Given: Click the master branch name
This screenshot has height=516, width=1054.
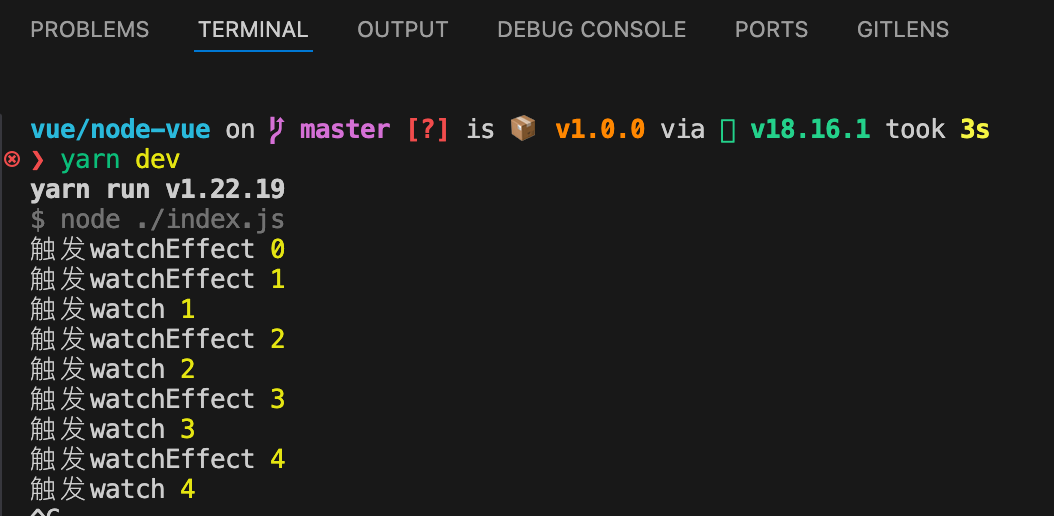Looking at the screenshot, I should 345,129.
